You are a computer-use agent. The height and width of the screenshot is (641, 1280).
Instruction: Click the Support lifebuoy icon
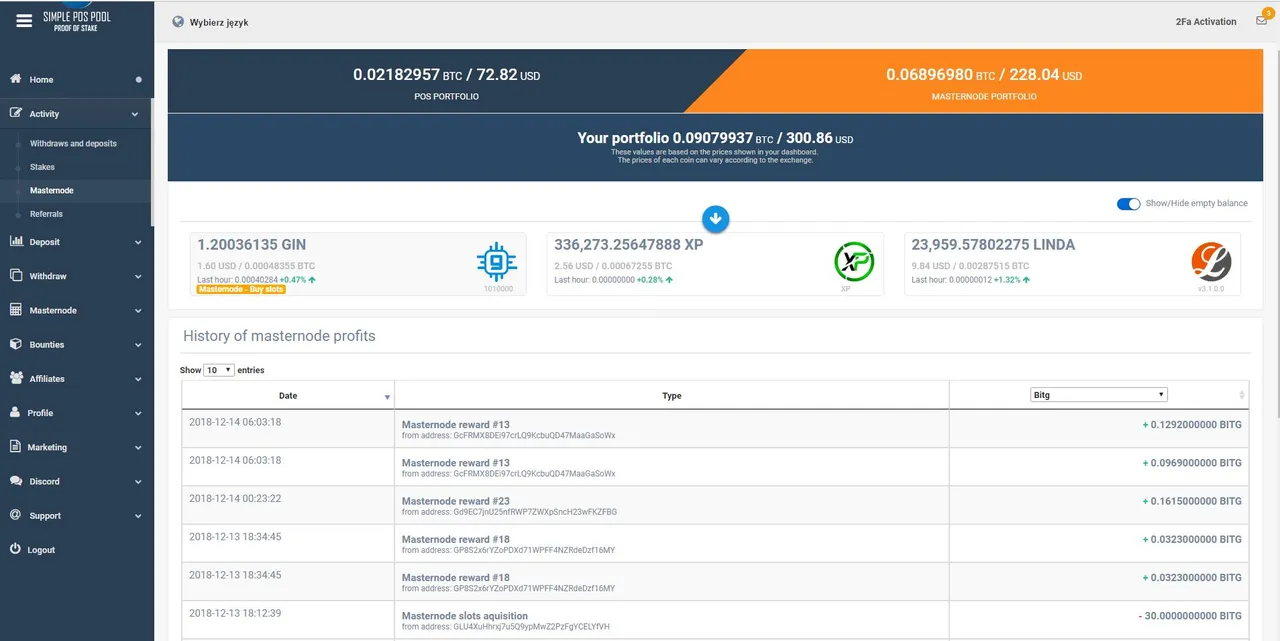click(x=16, y=515)
